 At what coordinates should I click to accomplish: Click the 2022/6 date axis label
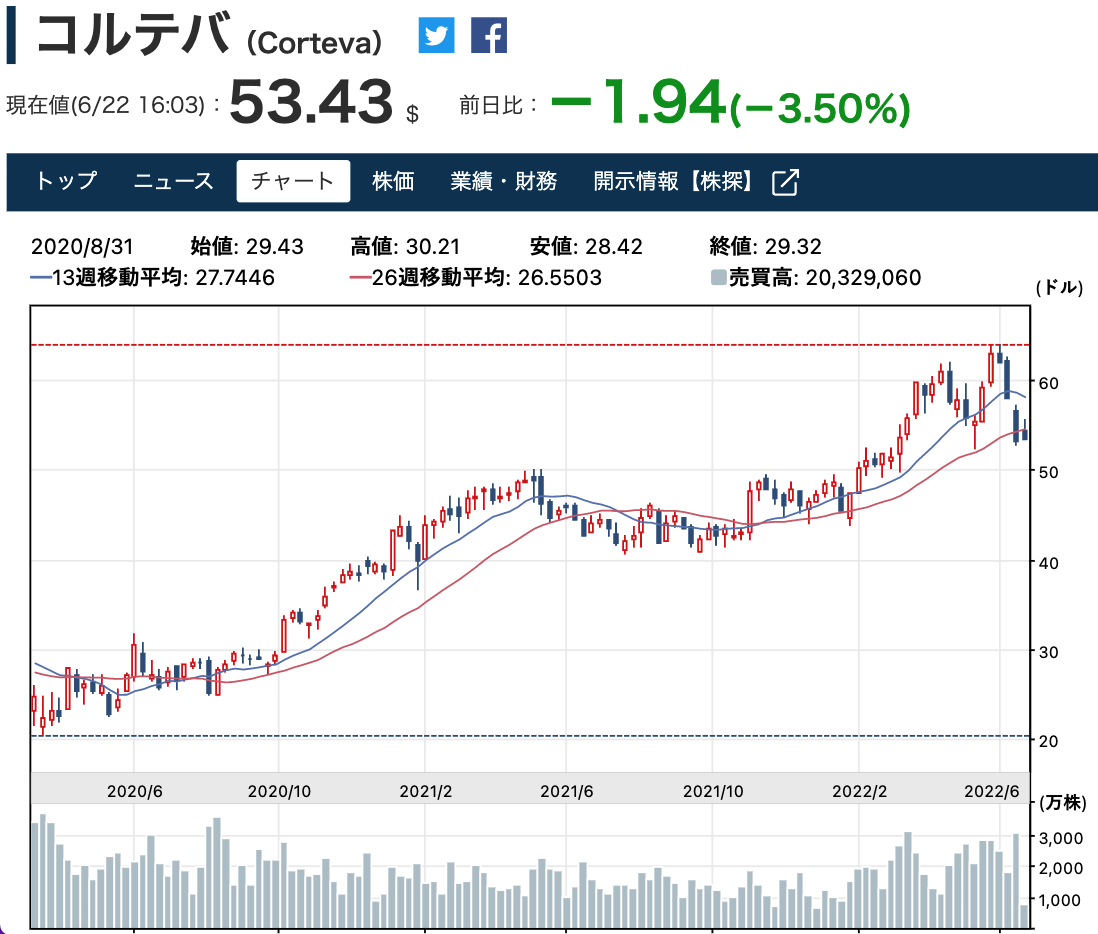(992, 791)
